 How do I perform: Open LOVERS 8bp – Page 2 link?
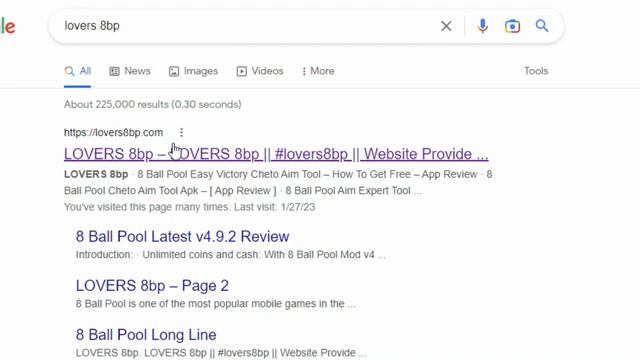point(152,285)
